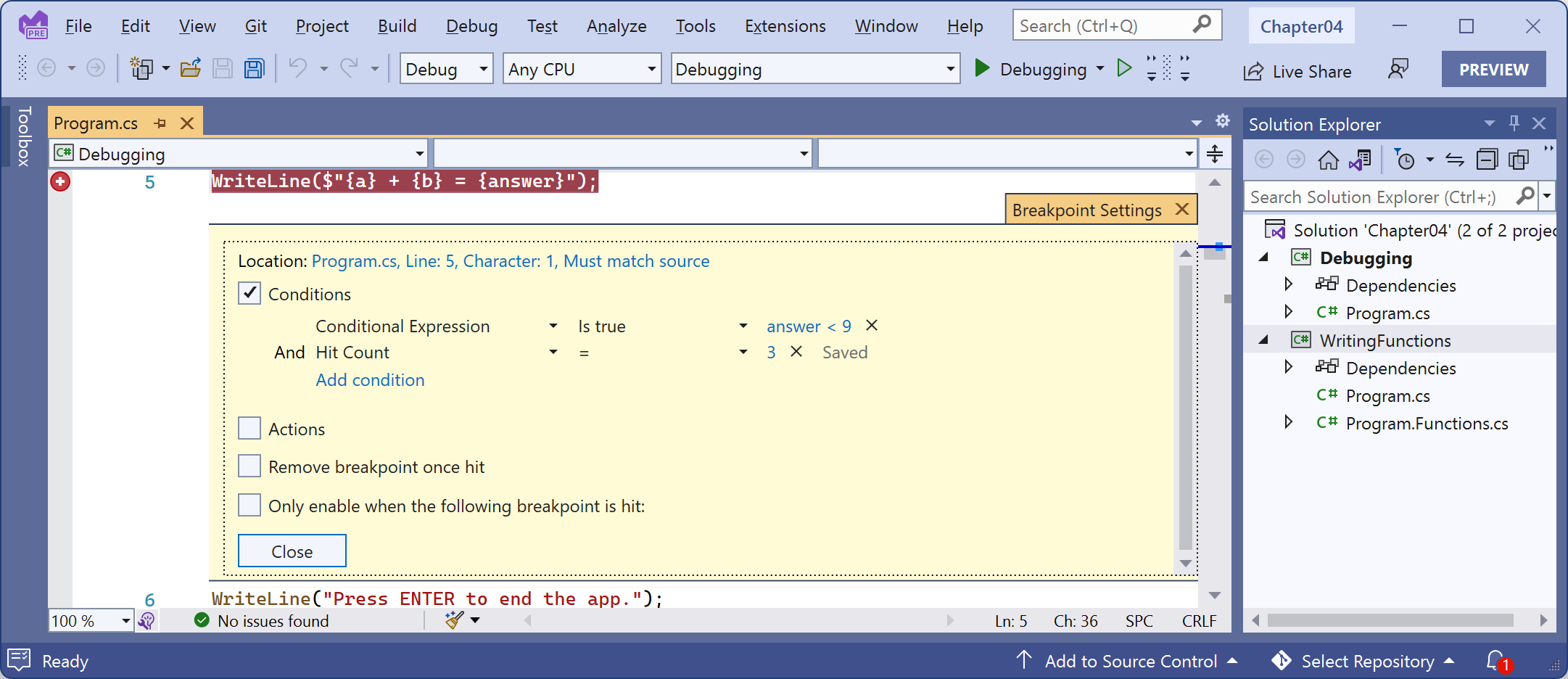This screenshot has height=679, width=1568.
Task: Click the Live Share icon
Action: 1253,71
